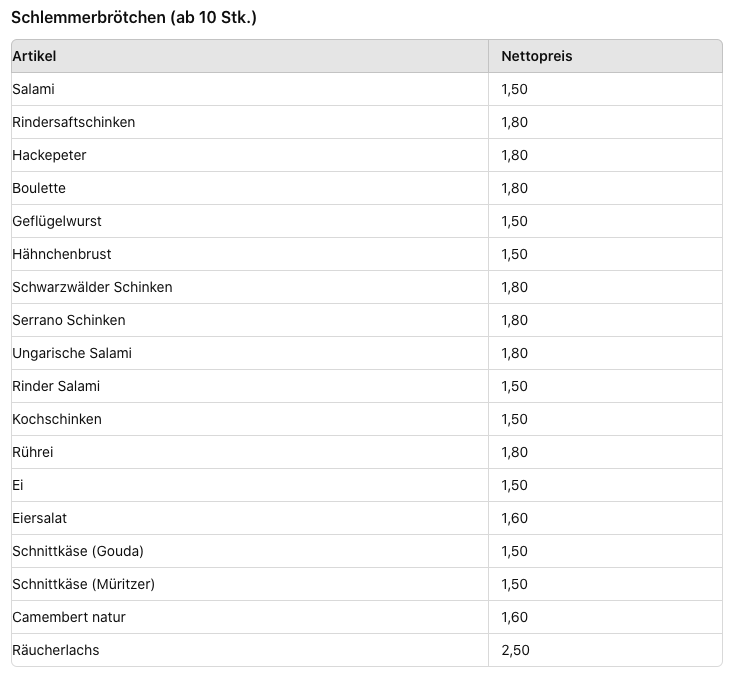The image size is (736, 678).
Task: Select the Ungarische Salami cell
Action: 72,353
